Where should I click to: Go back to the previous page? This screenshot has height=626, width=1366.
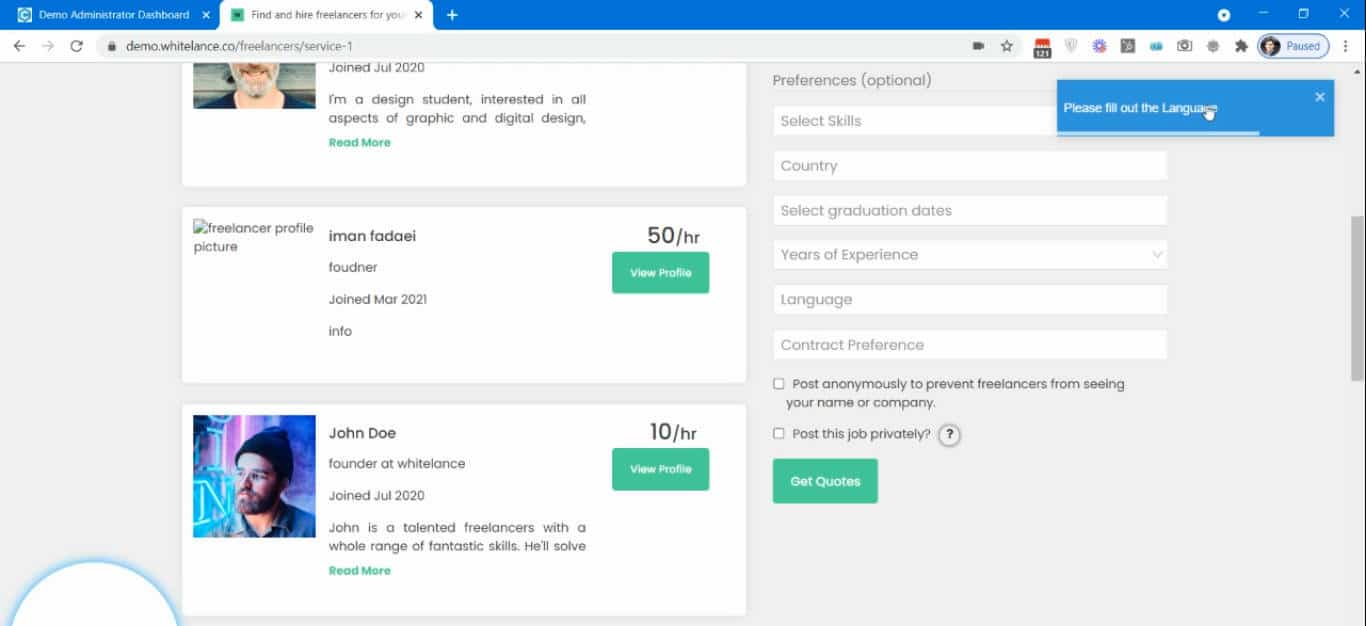pos(19,46)
